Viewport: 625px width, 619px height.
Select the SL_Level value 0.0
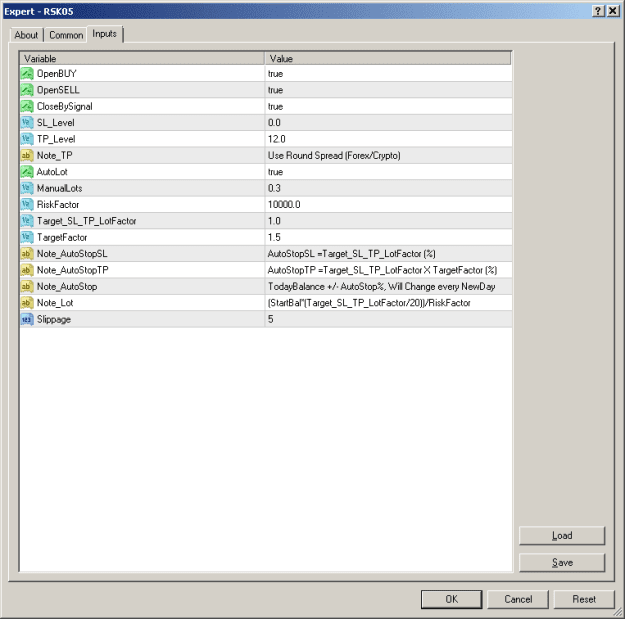point(274,123)
